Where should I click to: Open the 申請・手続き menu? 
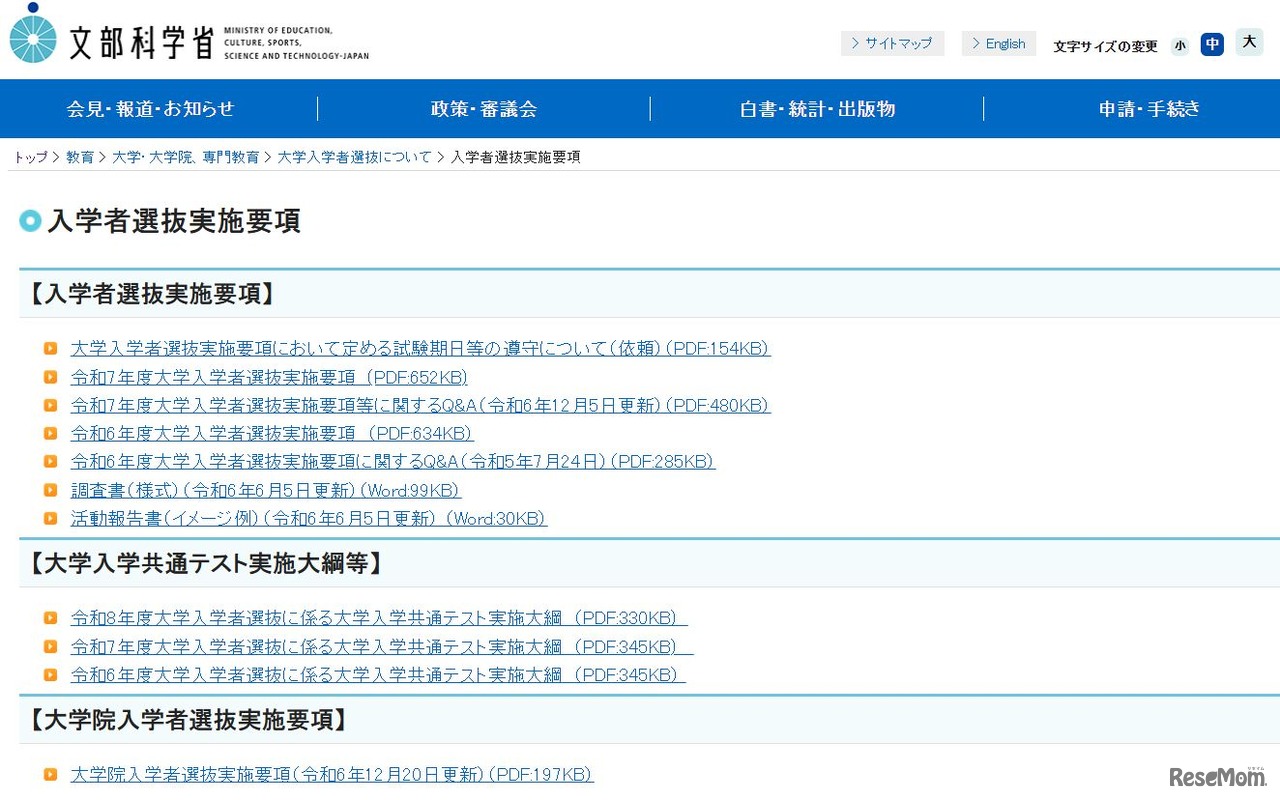pos(1148,109)
